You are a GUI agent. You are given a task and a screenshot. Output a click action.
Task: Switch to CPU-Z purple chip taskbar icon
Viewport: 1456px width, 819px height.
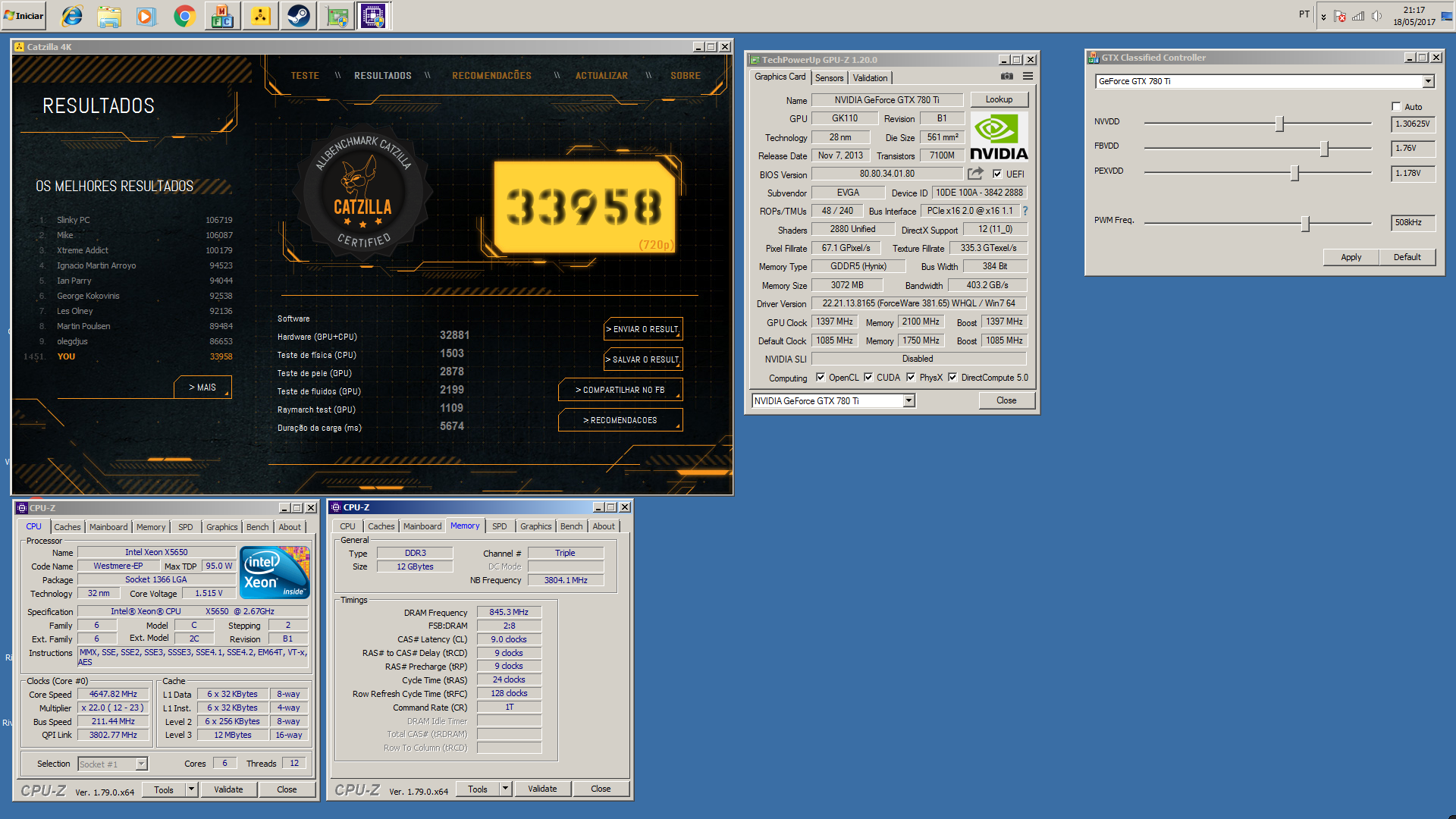(x=374, y=15)
